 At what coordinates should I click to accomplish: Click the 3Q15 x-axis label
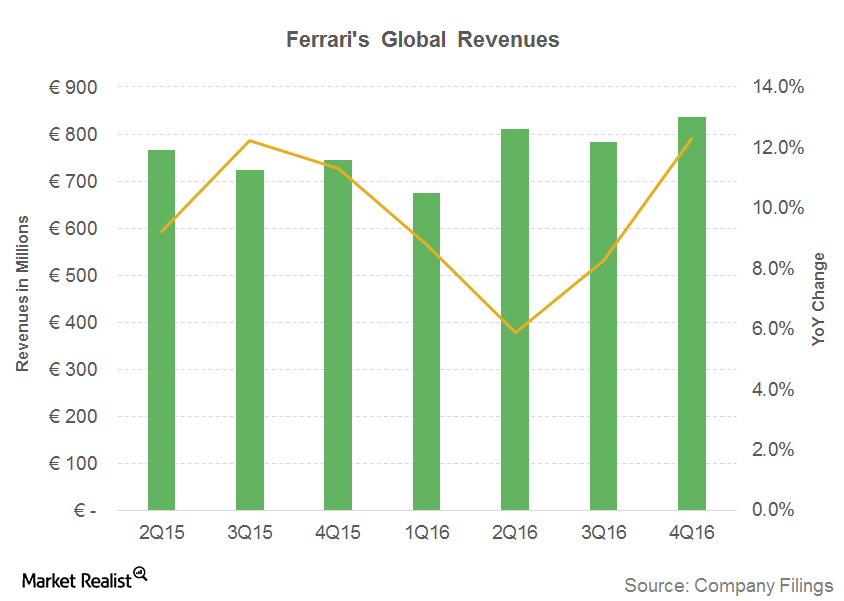[250, 533]
